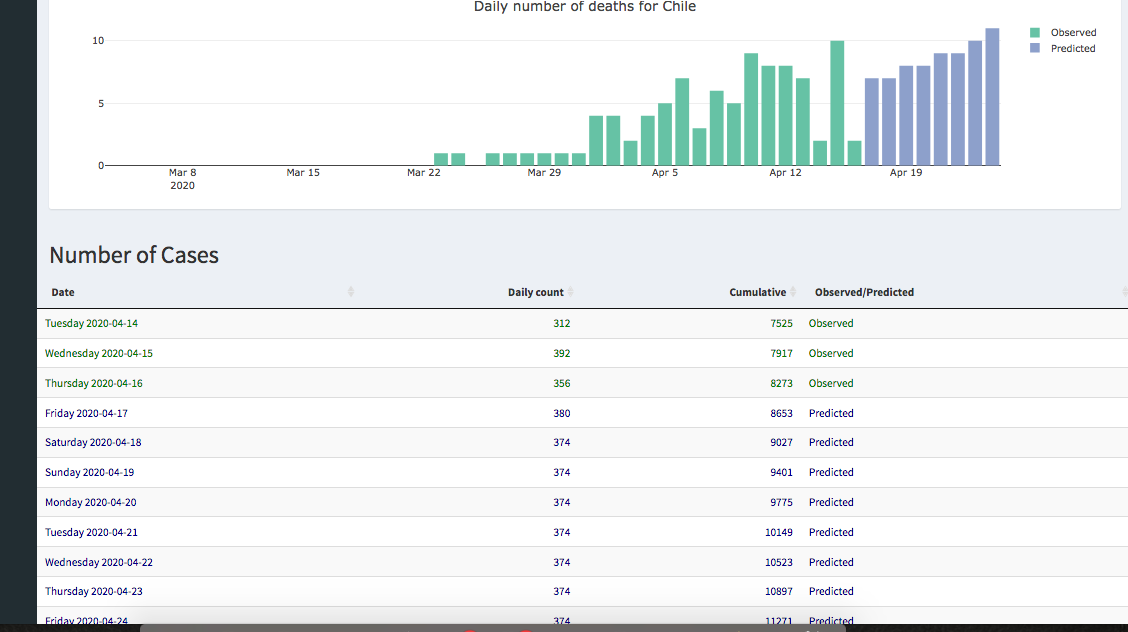Click the Number of Cases heading

click(x=134, y=255)
